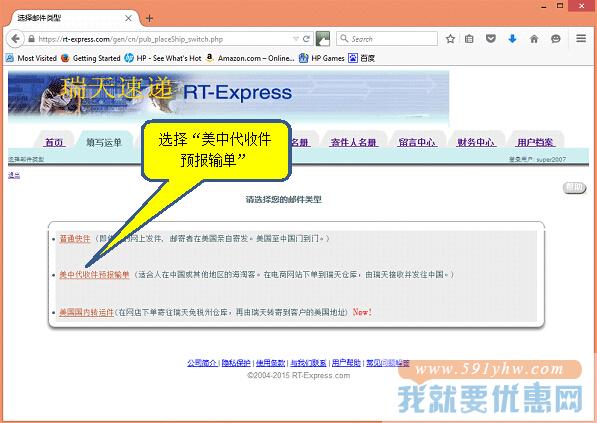Click the green page icon beside the address bar

click(322, 39)
